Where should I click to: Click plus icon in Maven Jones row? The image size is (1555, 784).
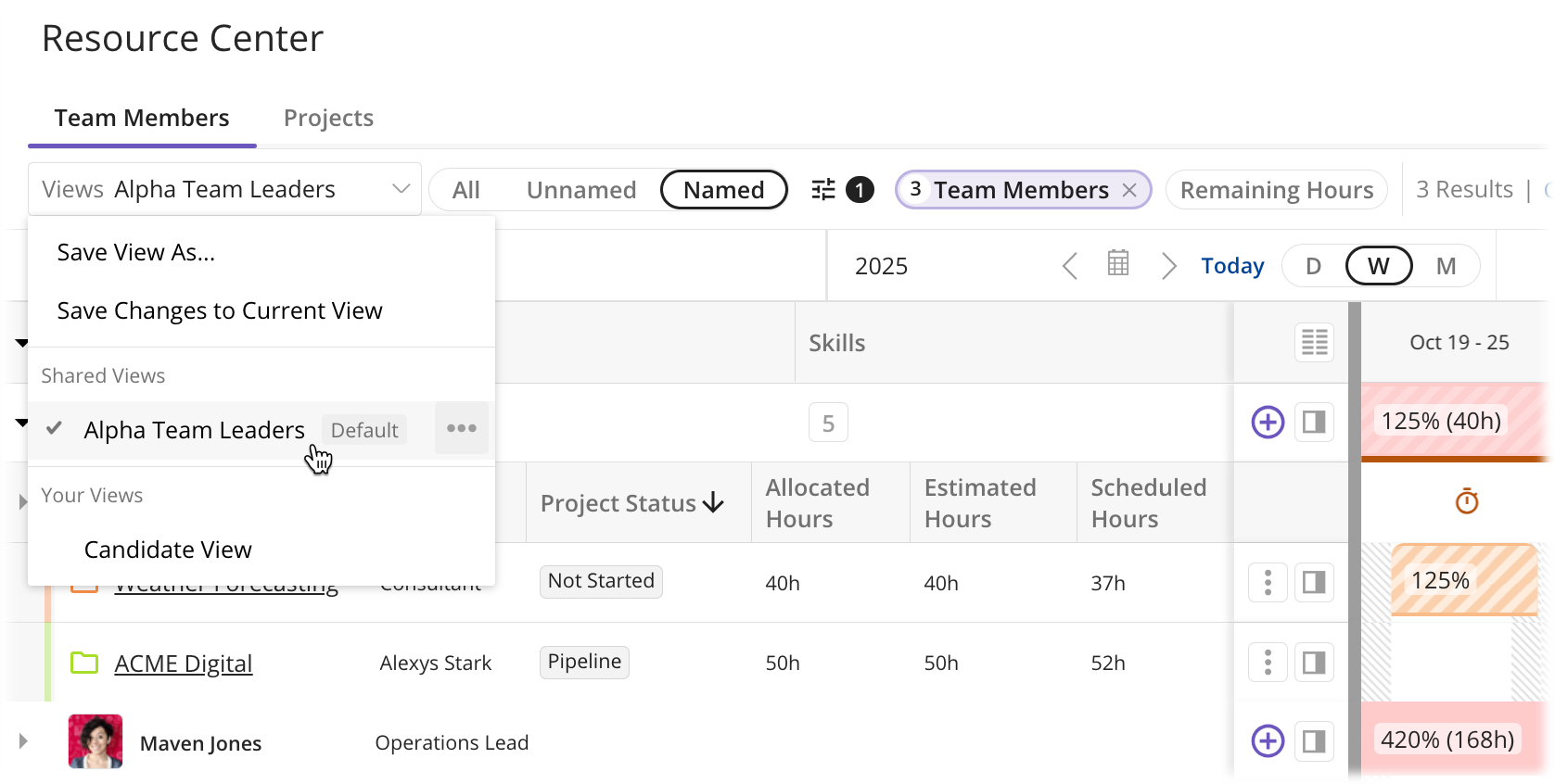(x=1268, y=741)
